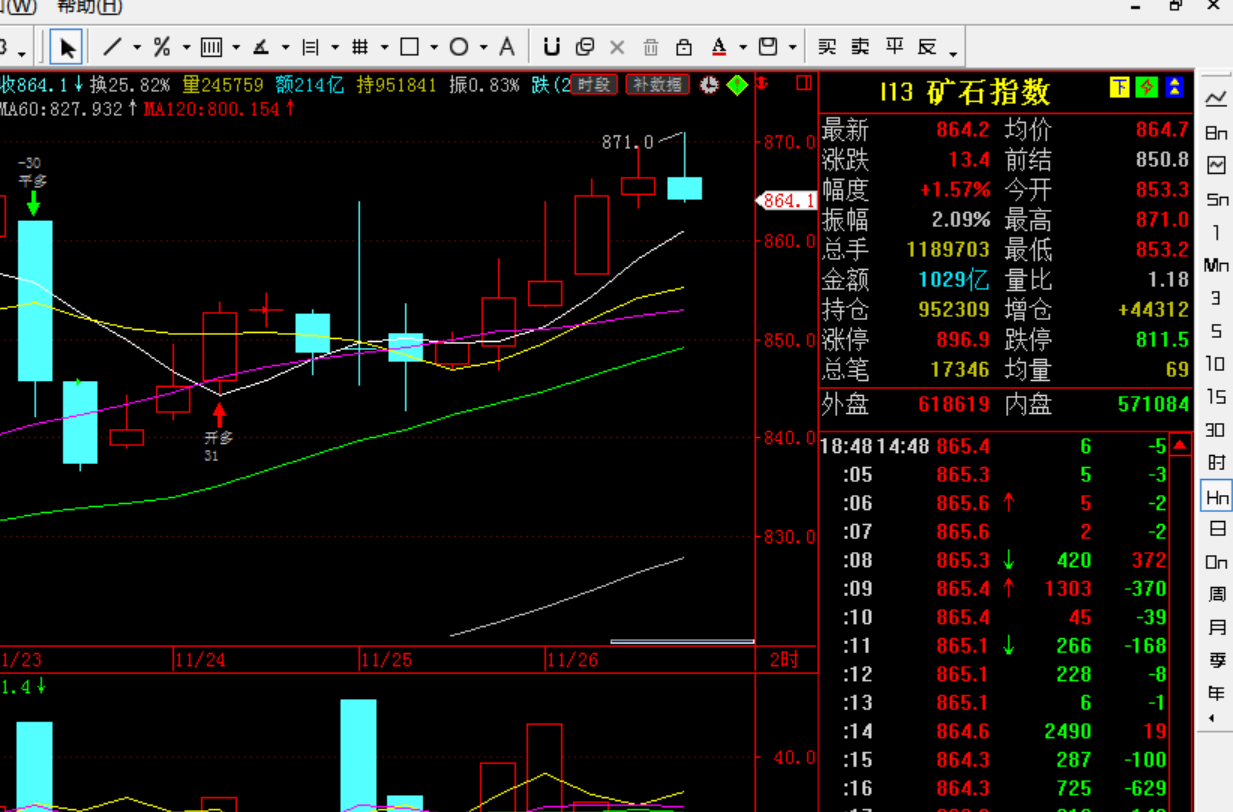Switch to the 年 (yearly) period
The height and width of the screenshot is (812, 1233).
[1216, 693]
